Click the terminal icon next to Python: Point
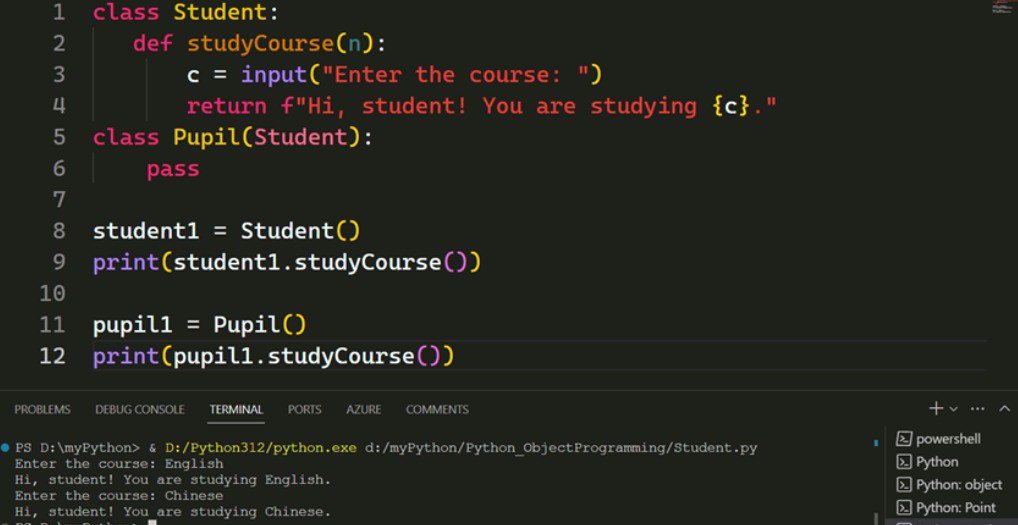The width and height of the screenshot is (1018, 525). coord(903,508)
